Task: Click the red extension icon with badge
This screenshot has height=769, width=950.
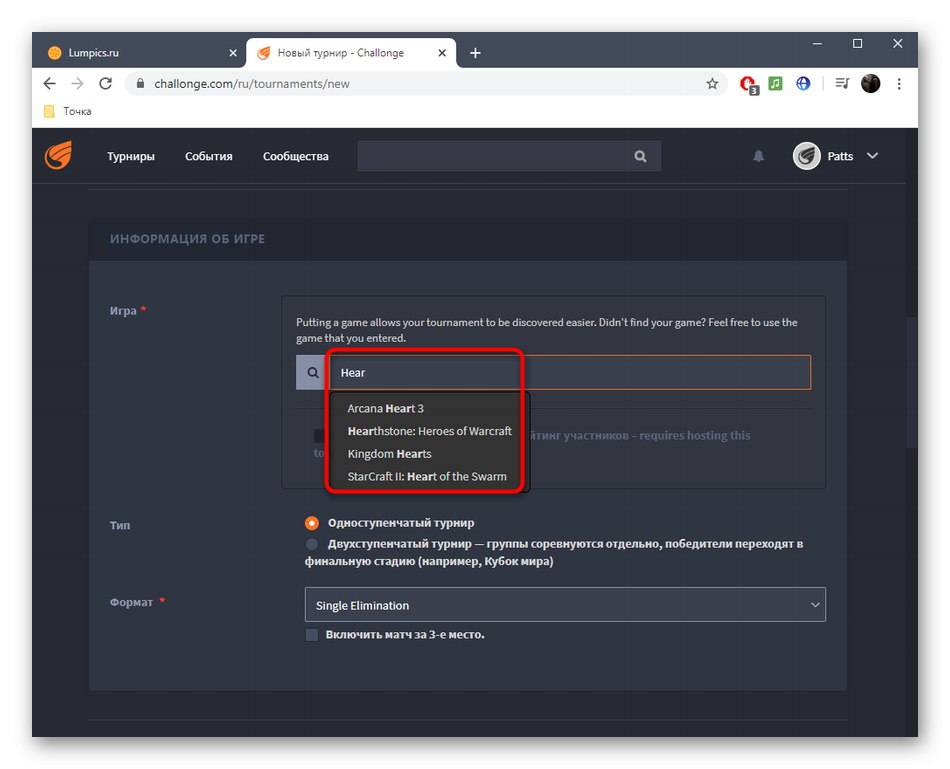Action: point(748,84)
